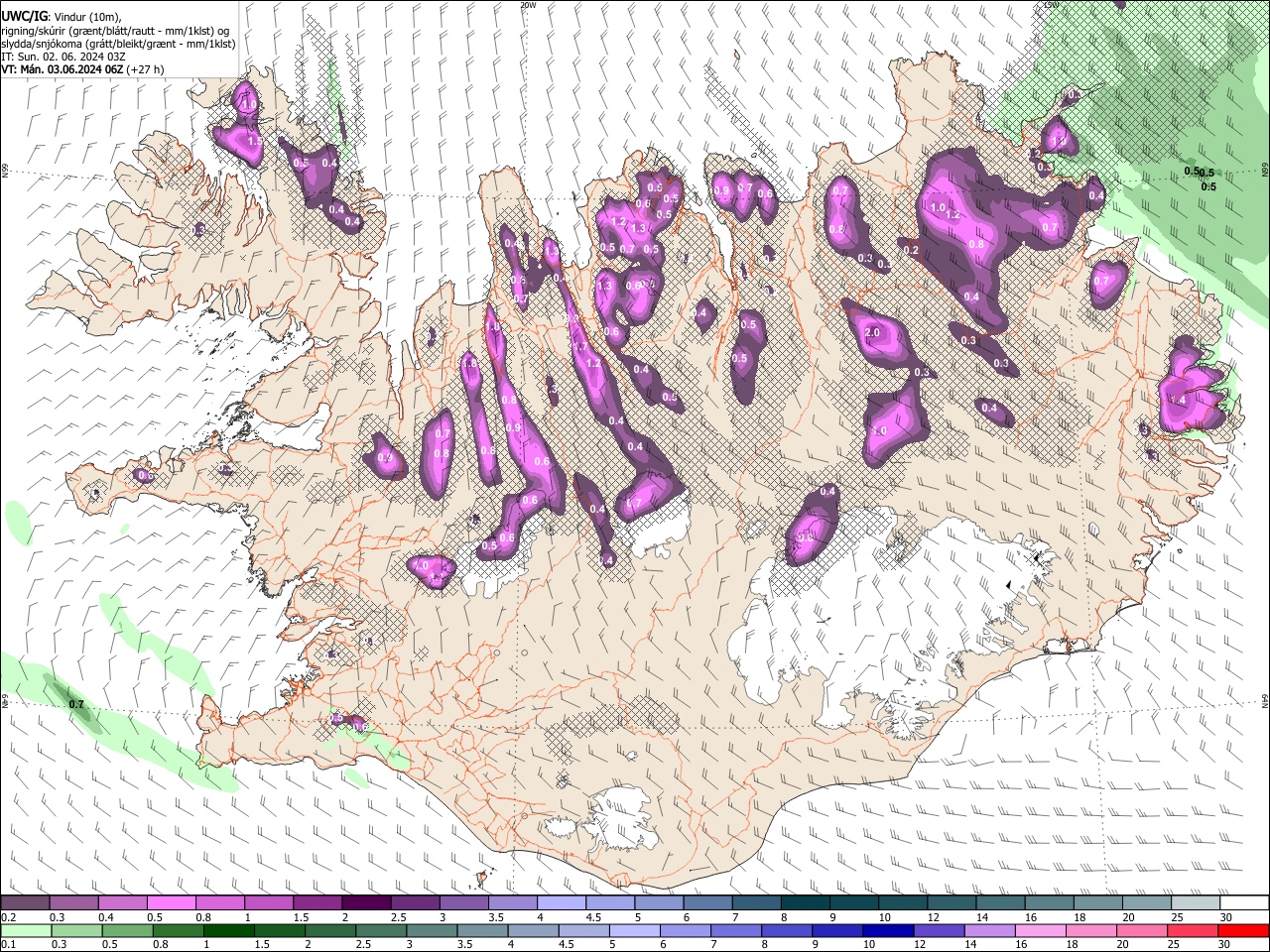This screenshot has width=1270, height=952.
Task: Click the 'UWC/IG: Vindur (10m),' title text
Action: pos(62,16)
